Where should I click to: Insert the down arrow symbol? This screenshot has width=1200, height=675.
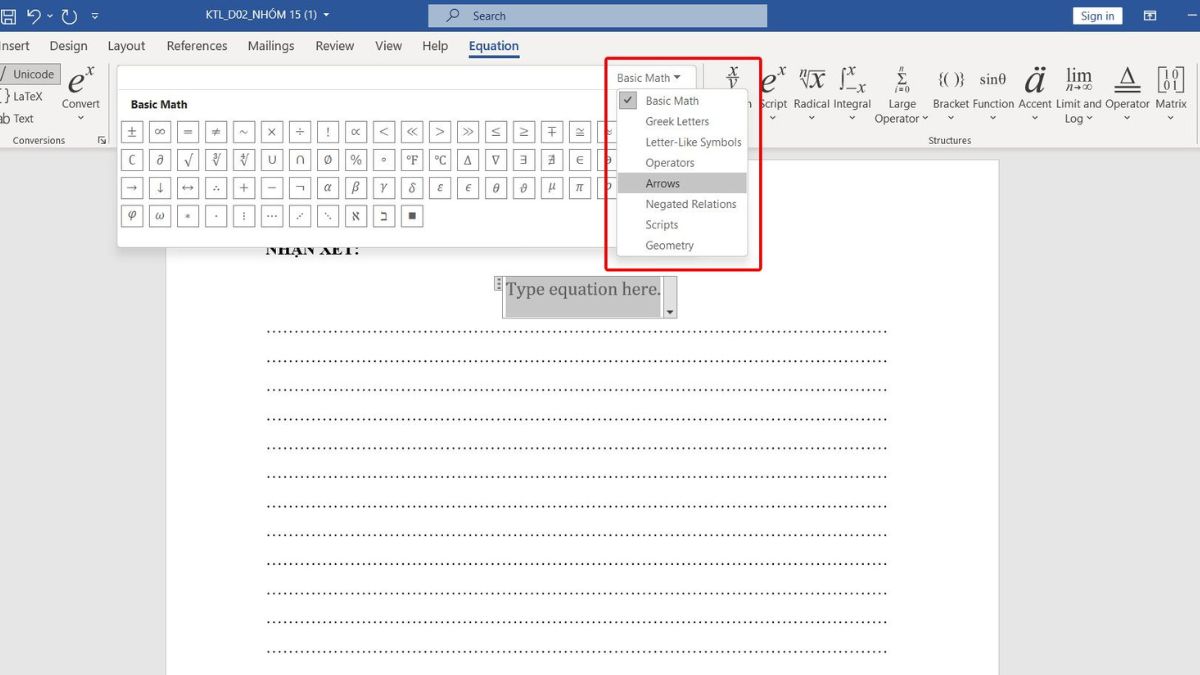point(160,187)
